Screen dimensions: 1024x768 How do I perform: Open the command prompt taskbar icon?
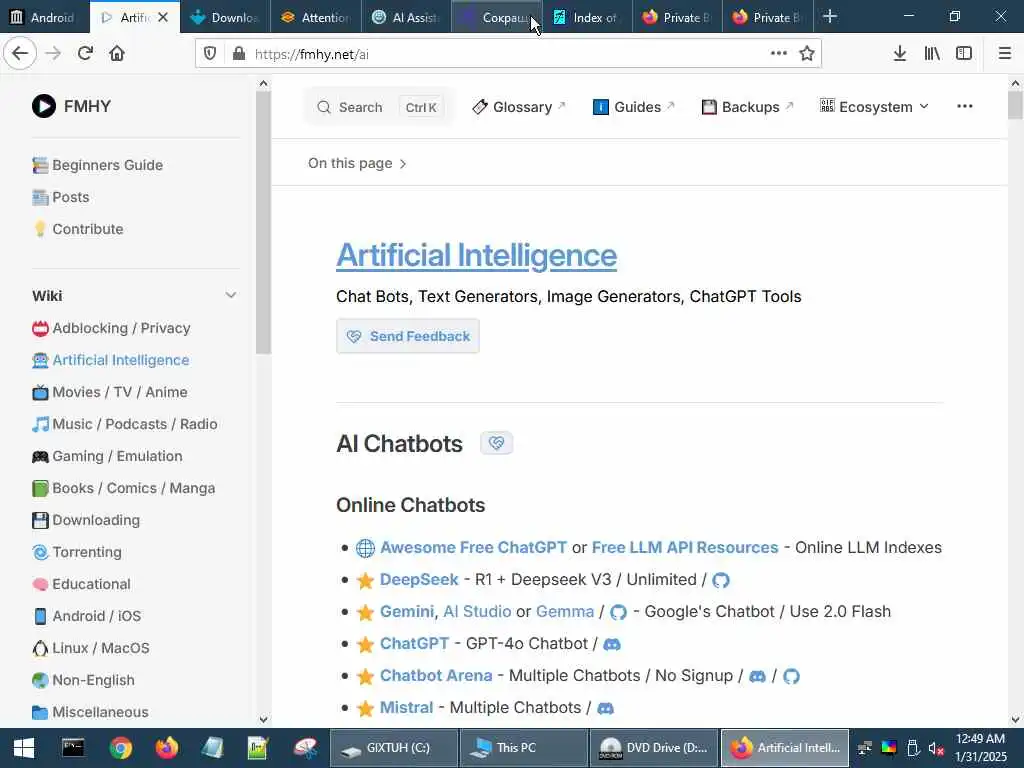[72, 748]
